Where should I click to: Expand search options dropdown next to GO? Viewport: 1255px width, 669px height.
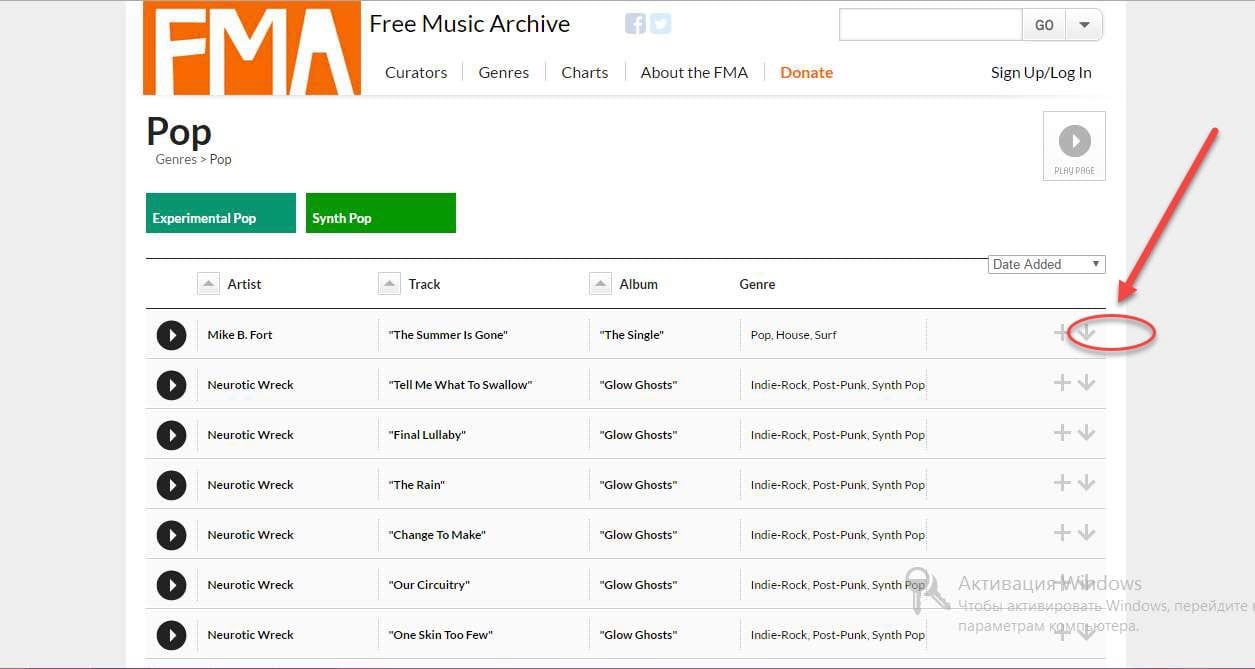(x=1085, y=25)
